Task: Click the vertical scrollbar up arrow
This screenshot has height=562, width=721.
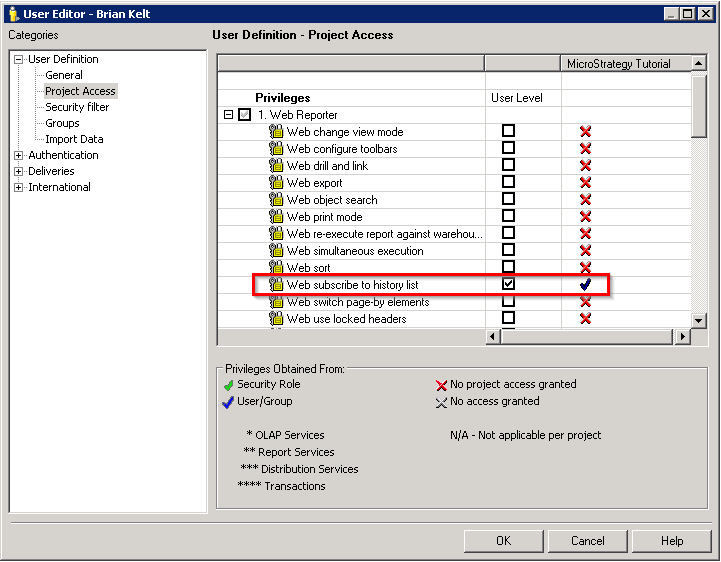Action: click(699, 63)
